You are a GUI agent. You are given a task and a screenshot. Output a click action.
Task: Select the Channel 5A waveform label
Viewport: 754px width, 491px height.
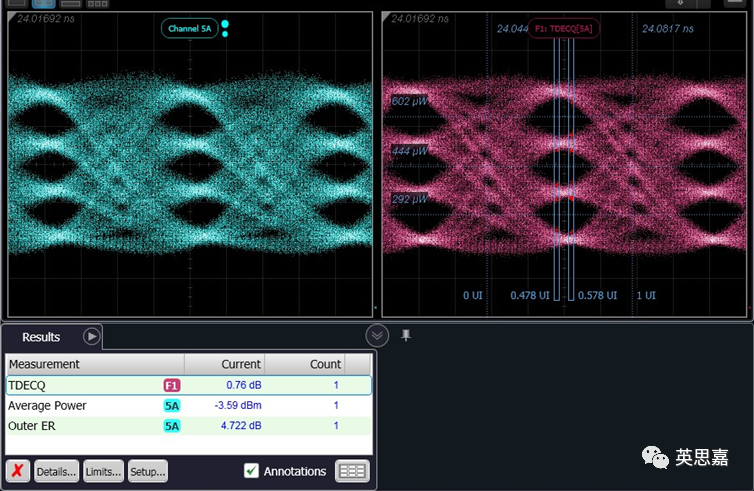pos(189,29)
